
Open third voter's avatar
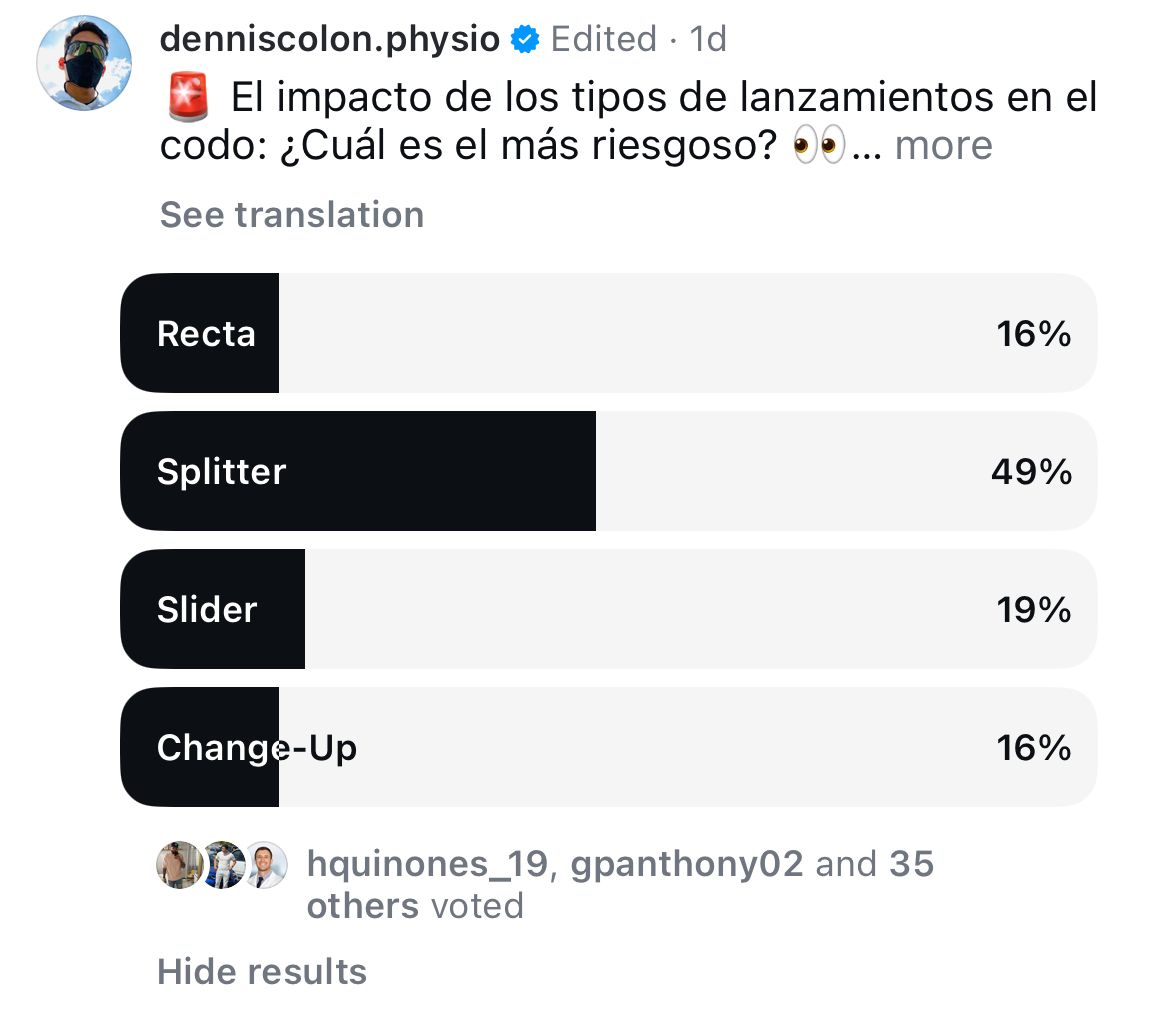click(265, 865)
